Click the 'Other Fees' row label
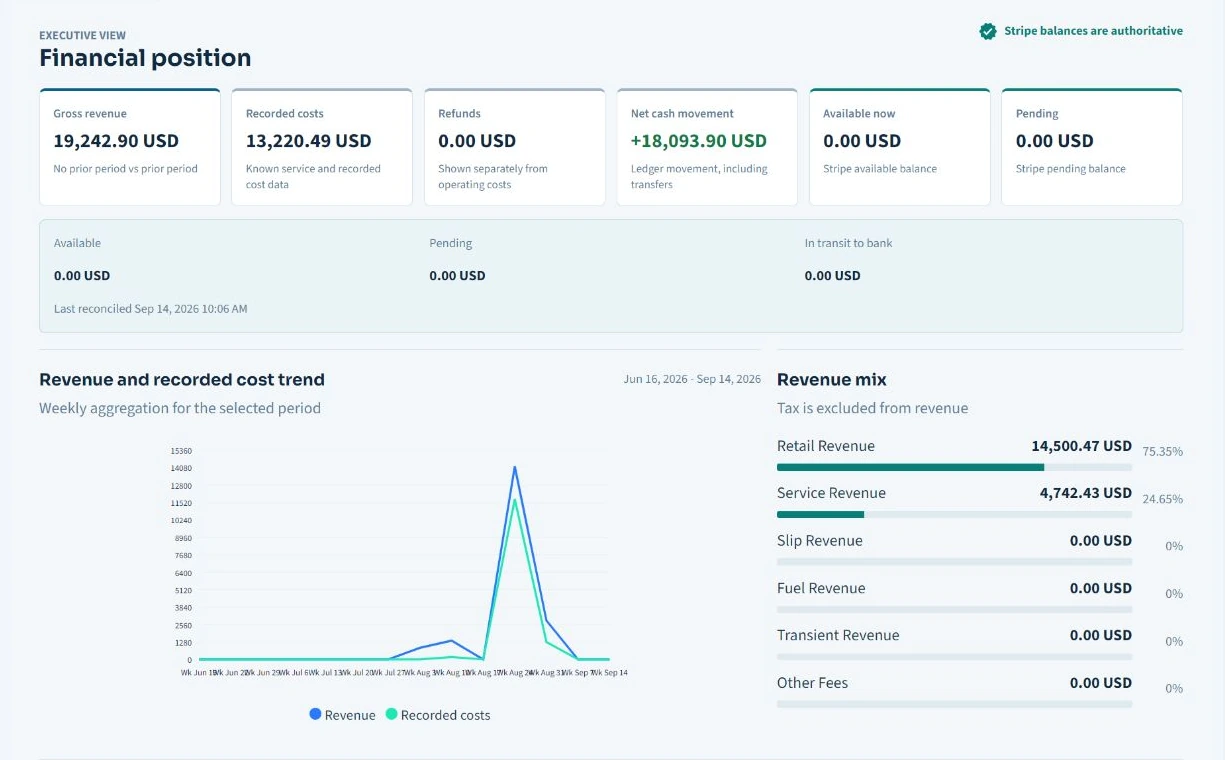 pyautogui.click(x=812, y=683)
